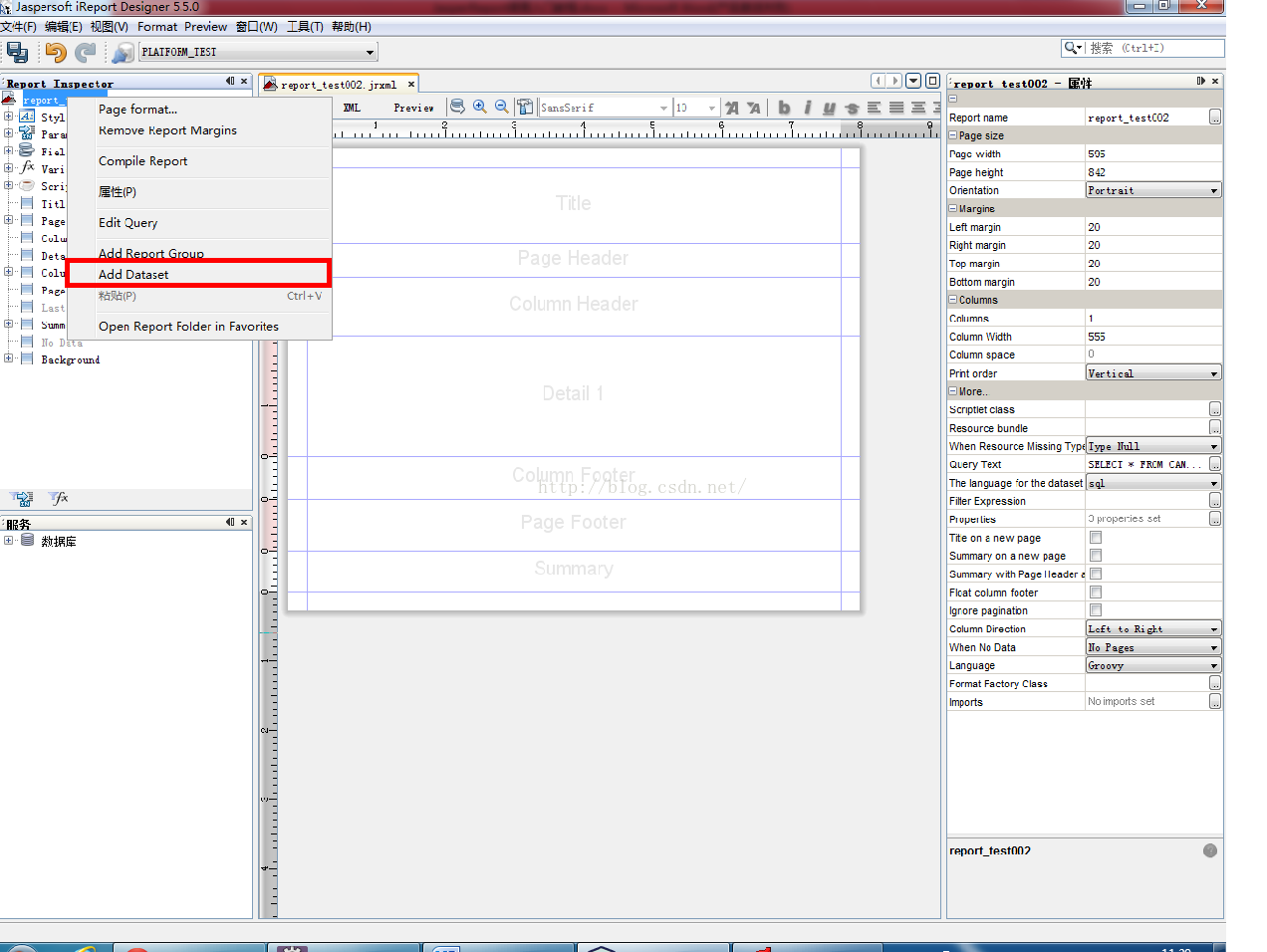Image resolution: width=1267 pixels, height=952 pixels.
Task: Toggle underline formatting
Action: pos(829,108)
